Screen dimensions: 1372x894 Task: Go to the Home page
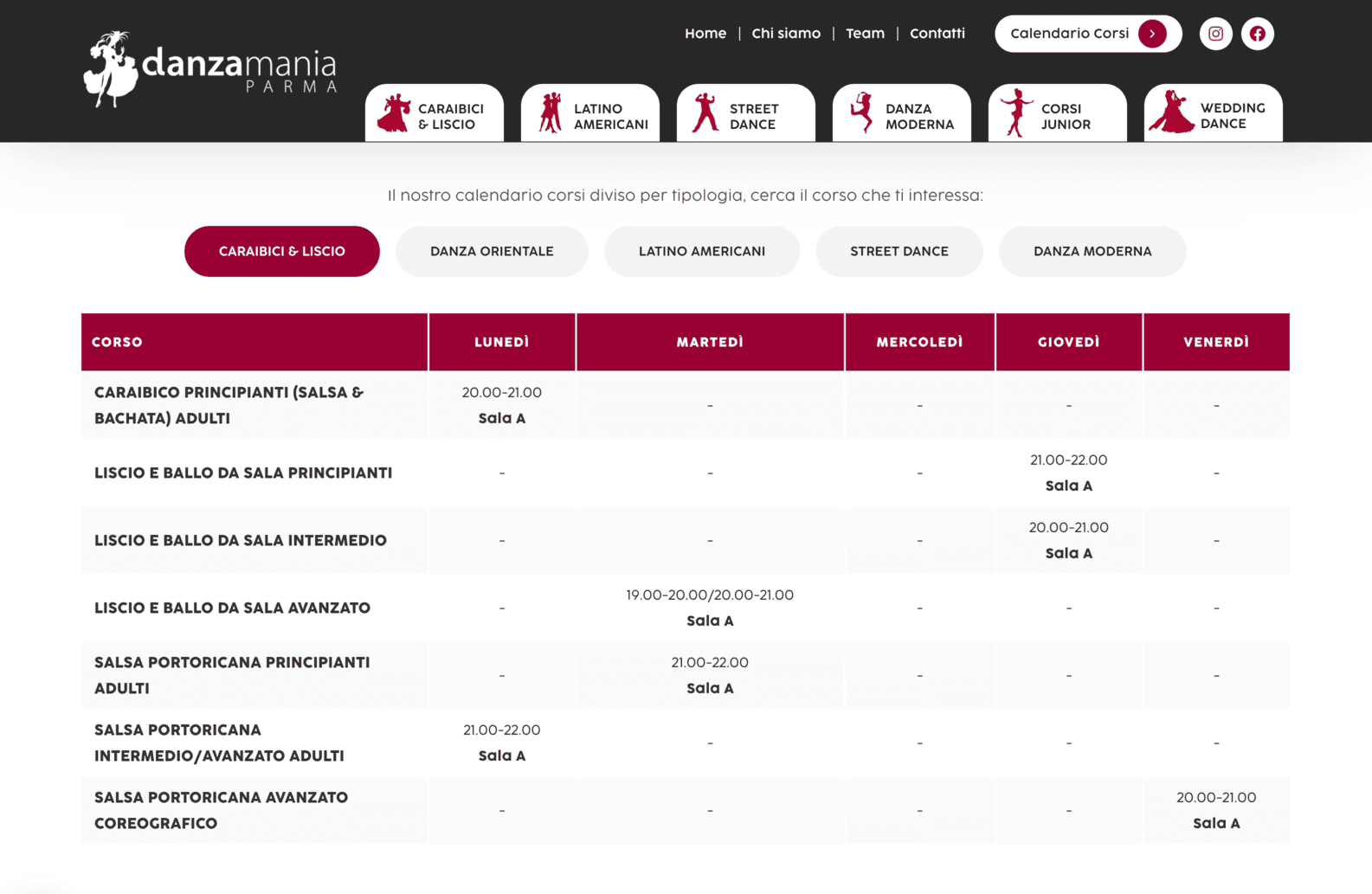[x=705, y=34]
